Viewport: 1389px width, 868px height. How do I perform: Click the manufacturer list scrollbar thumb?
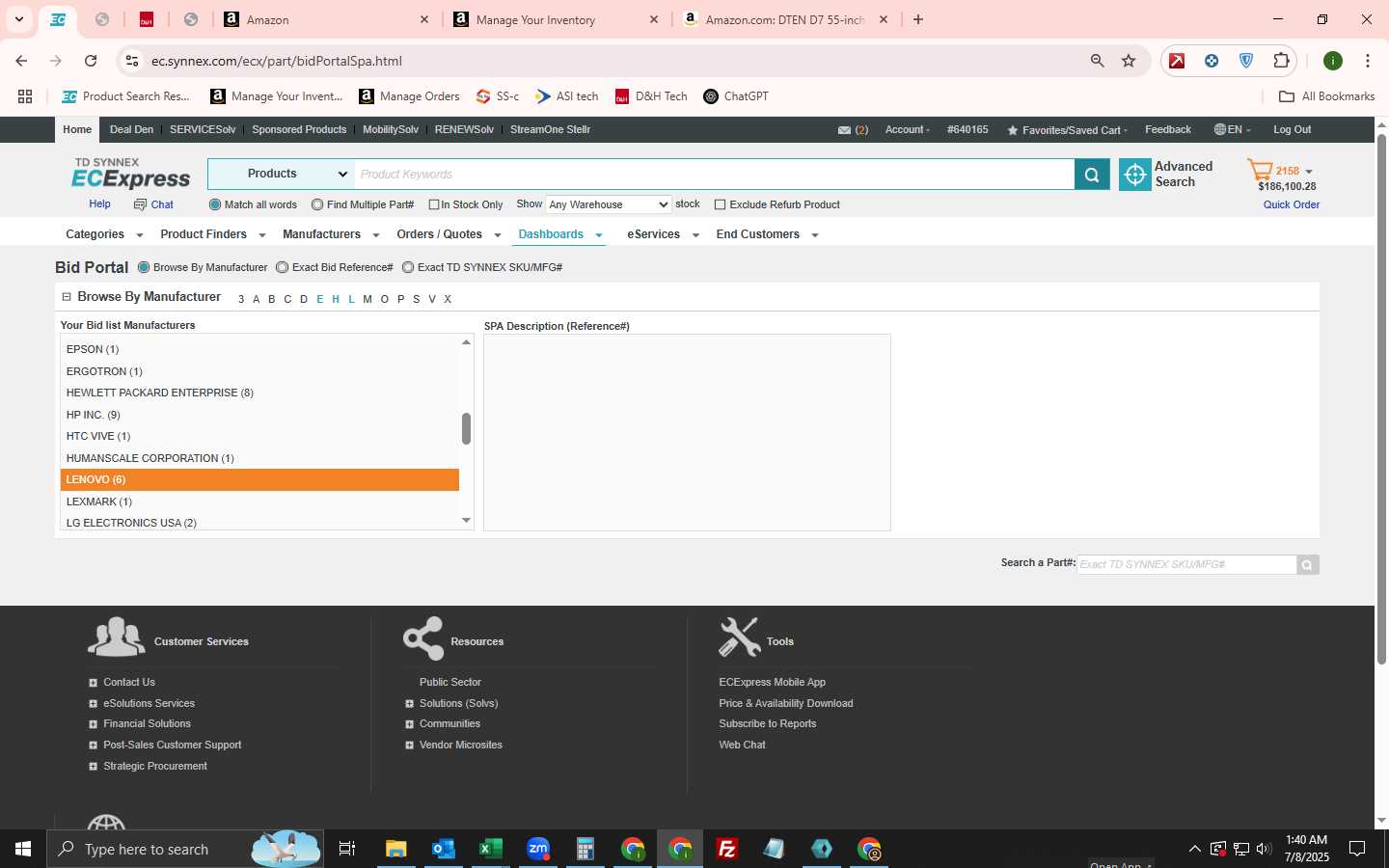[466, 429]
